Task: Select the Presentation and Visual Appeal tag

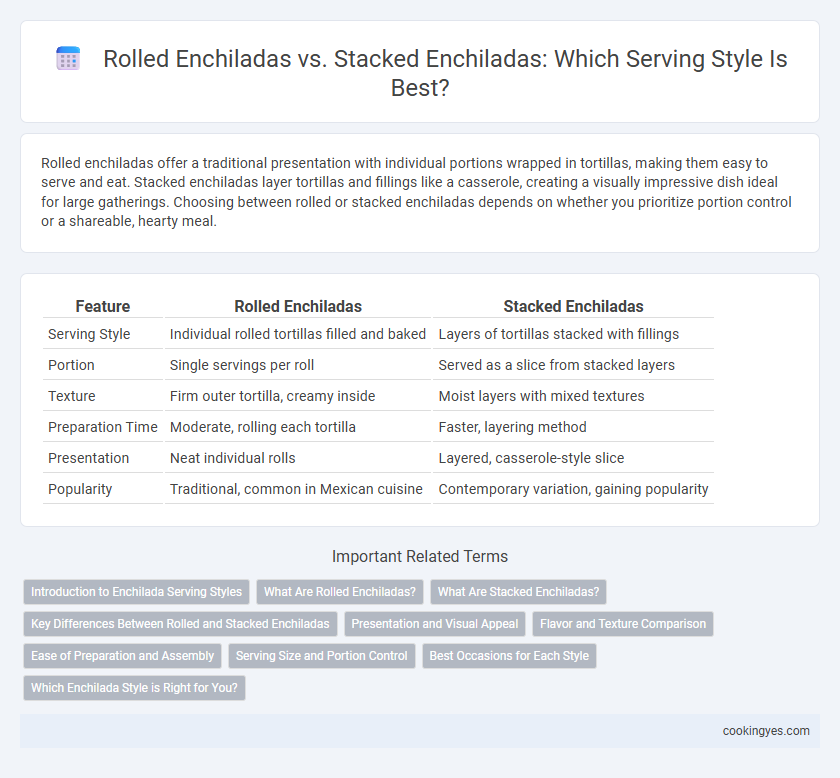Action: (434, 624)
